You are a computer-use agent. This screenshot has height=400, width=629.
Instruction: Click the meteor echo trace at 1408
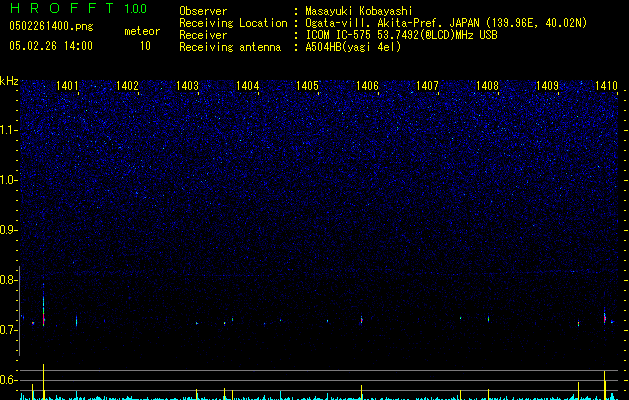pyautogui.click(x=489, y=319)
